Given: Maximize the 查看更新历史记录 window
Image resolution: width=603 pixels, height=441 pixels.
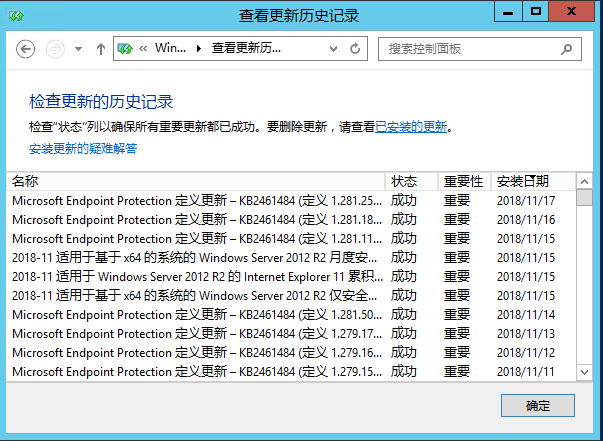Looking at the screenshot, I should [x=536, y=12].
